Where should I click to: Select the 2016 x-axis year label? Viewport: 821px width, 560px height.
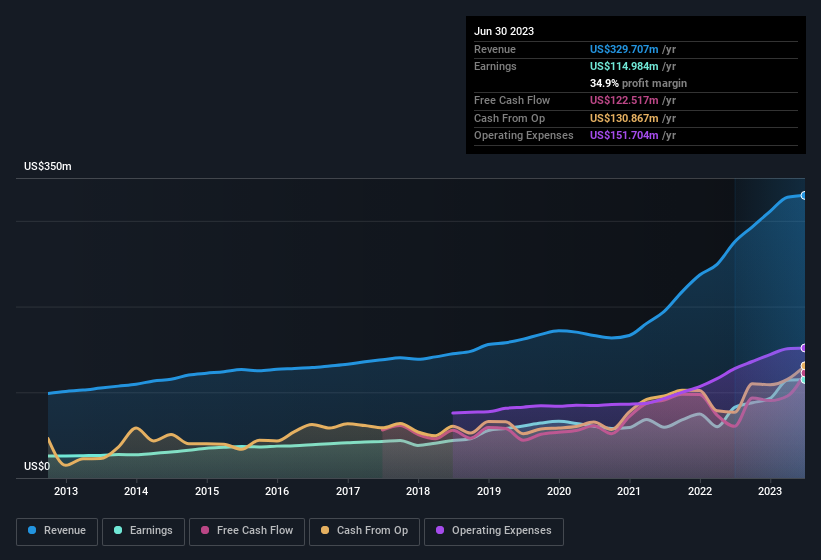tap(277, 491)
